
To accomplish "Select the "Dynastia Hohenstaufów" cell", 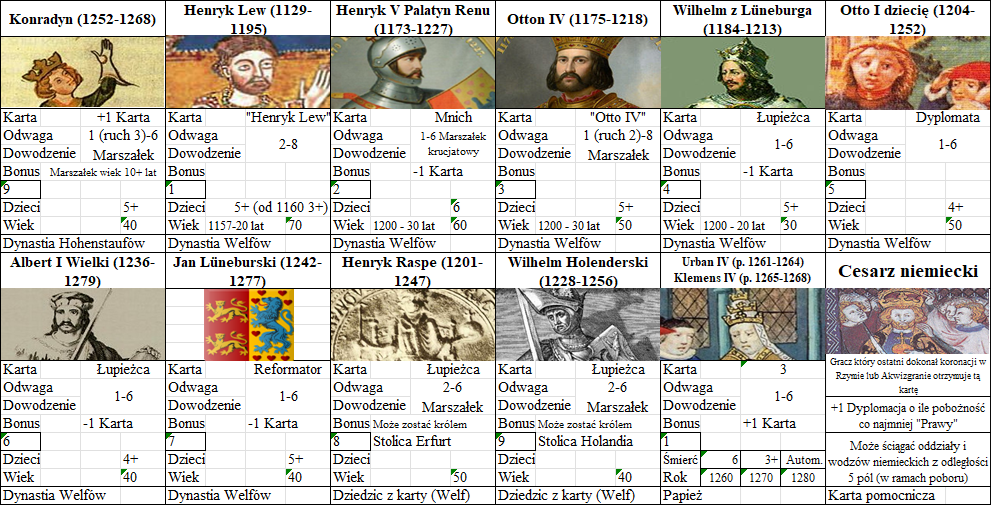I will click(83, 243).
